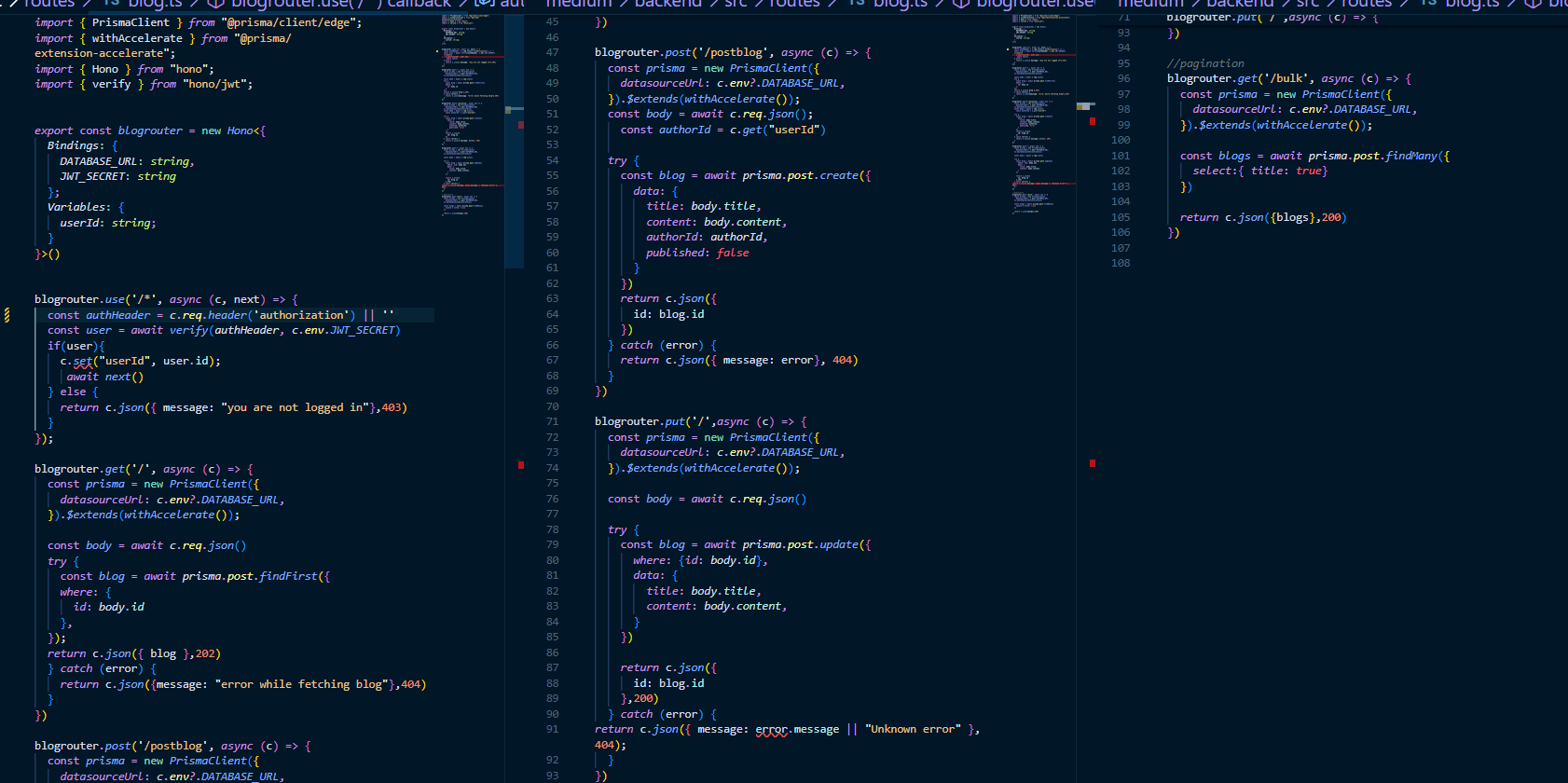Click '//pagination' comment in right editor
Screen dimensions: 1568x783
tap(1205, 63)
